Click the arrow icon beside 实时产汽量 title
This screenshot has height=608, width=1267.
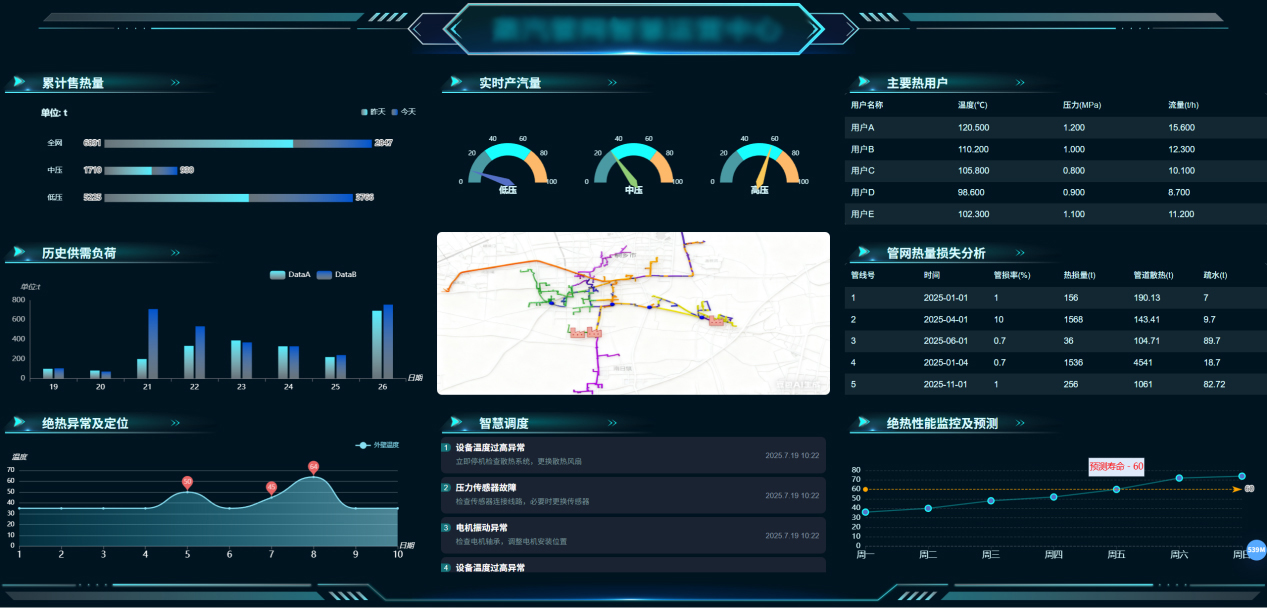[x=457, y=83]
